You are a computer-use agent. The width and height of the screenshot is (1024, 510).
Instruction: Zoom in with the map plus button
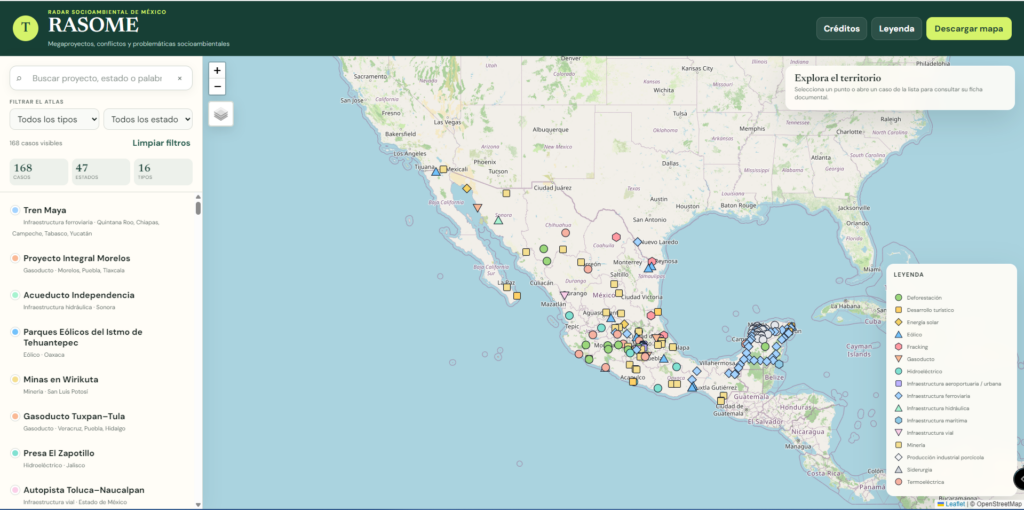tap(217, 71)
